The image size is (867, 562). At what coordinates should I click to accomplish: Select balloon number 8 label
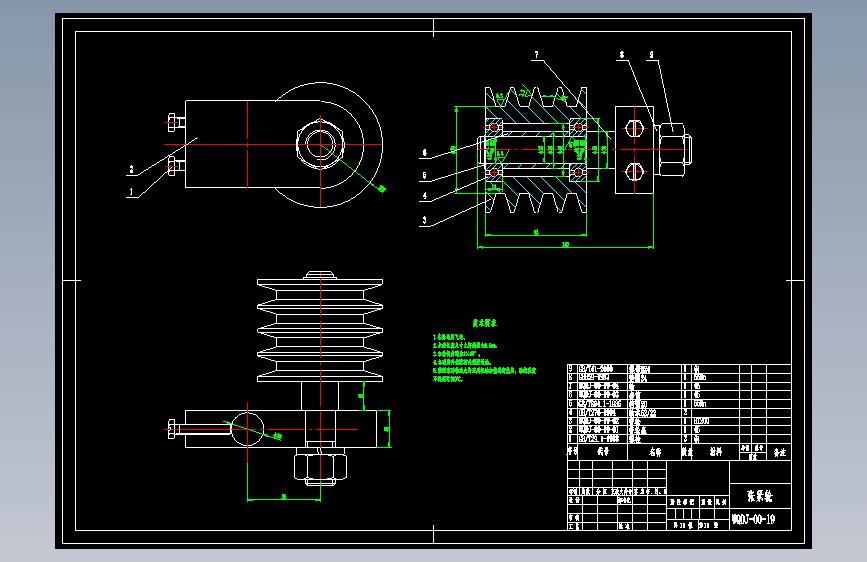622,55
